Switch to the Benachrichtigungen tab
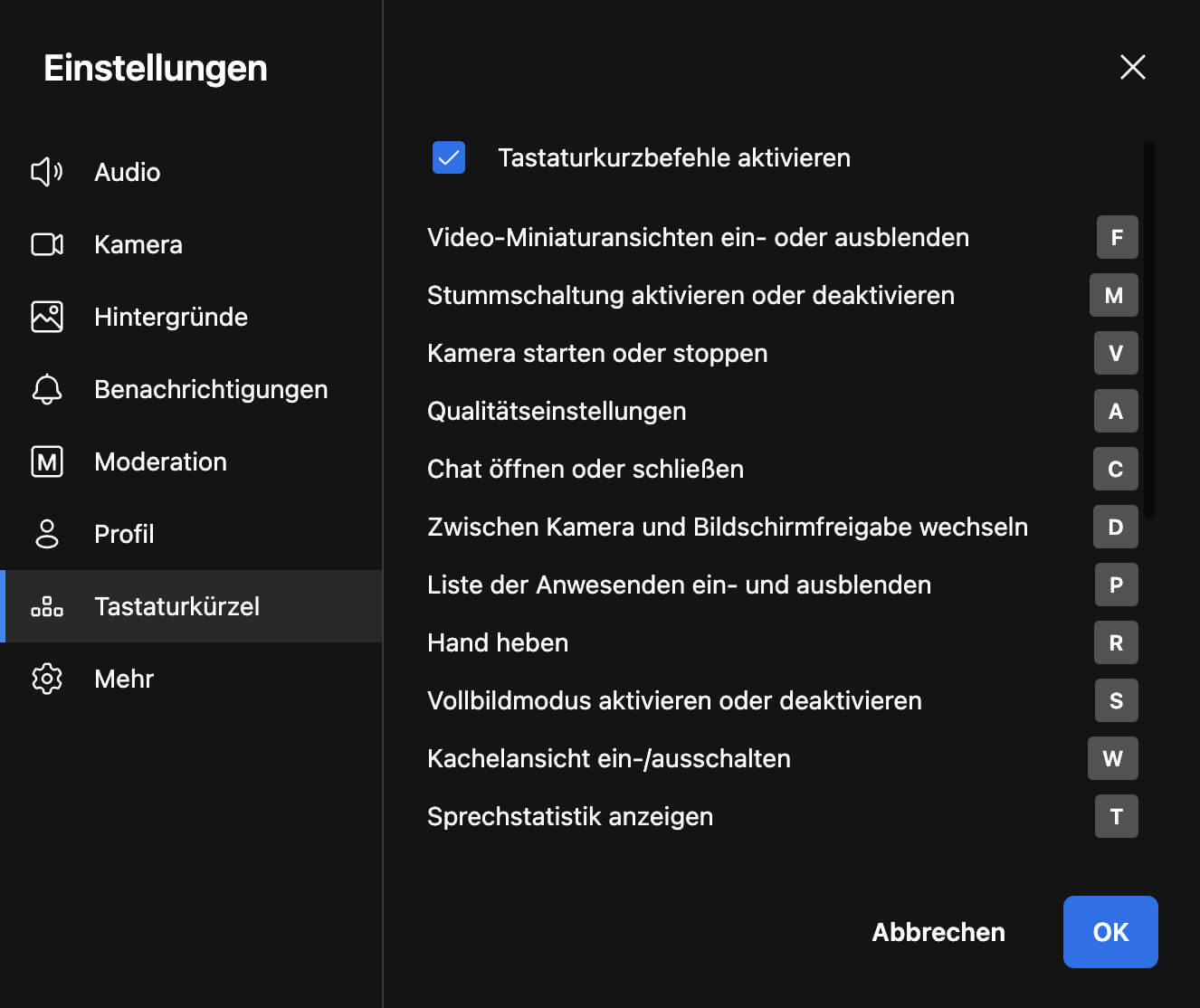The image size is (1200, 1008). [x=211, y=389]
